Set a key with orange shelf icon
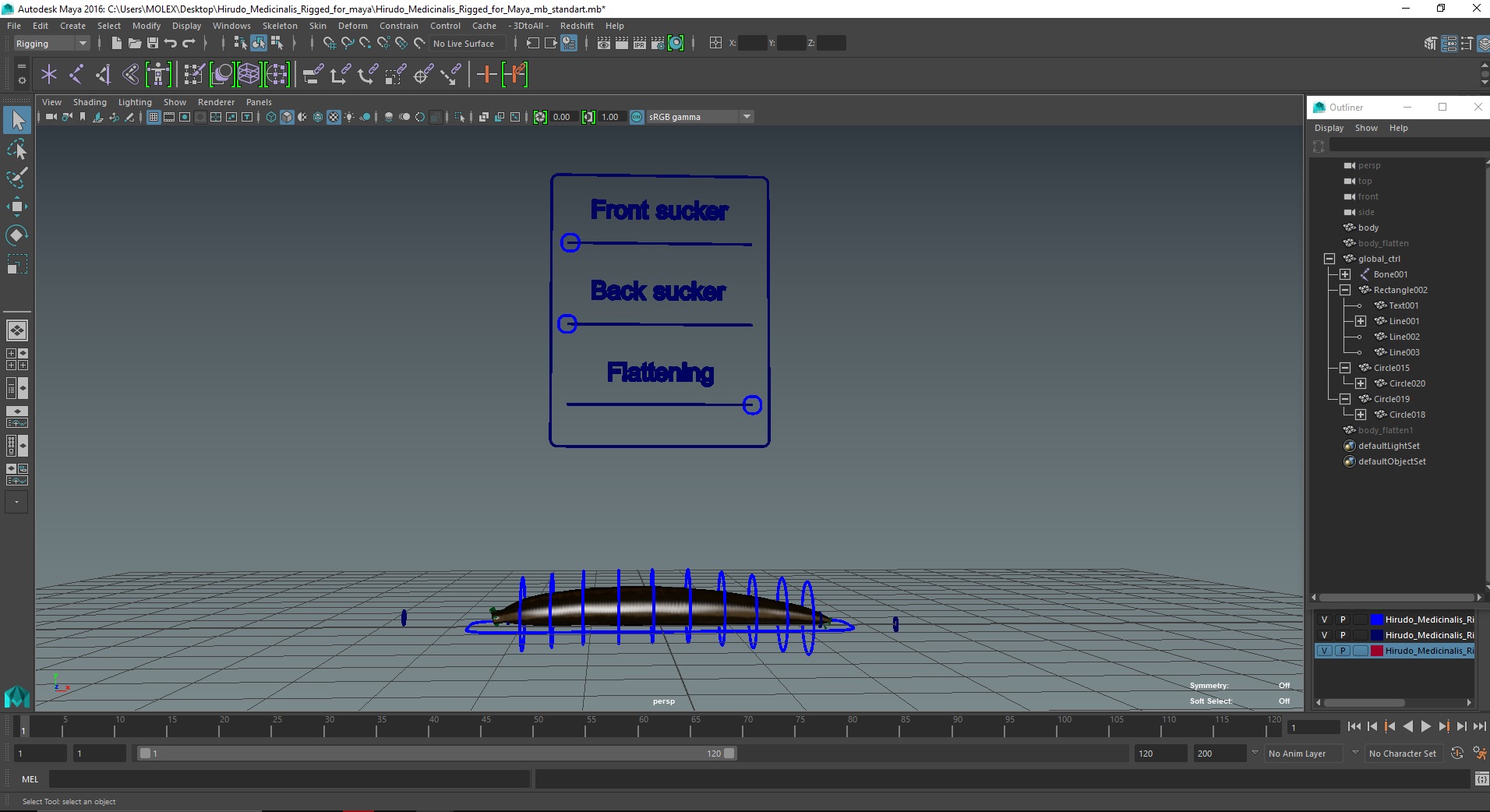Viewport: 1490px width, 812px height. pyautogui.click(x=486, y=75)
